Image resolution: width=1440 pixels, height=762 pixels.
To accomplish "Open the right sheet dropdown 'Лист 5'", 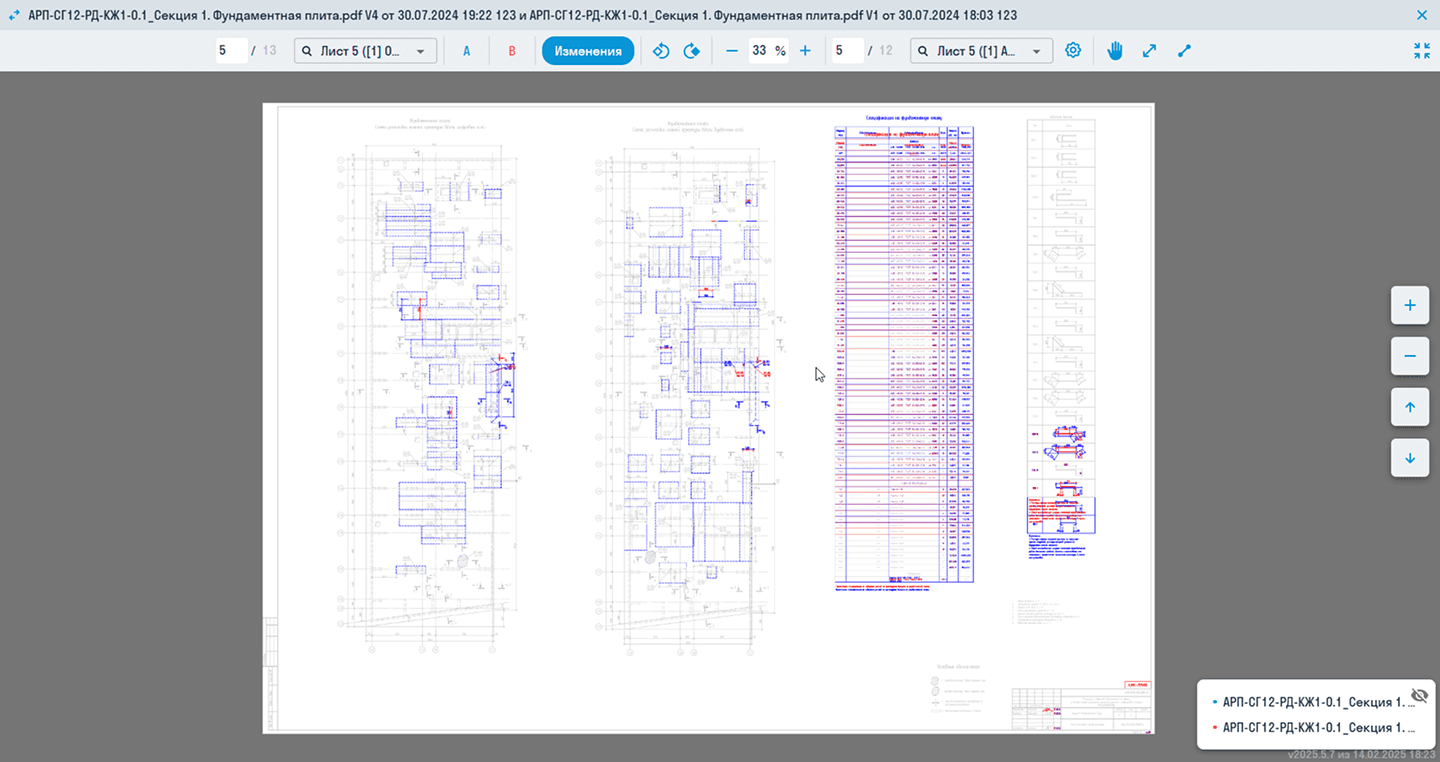I will (x=981, y=51).
